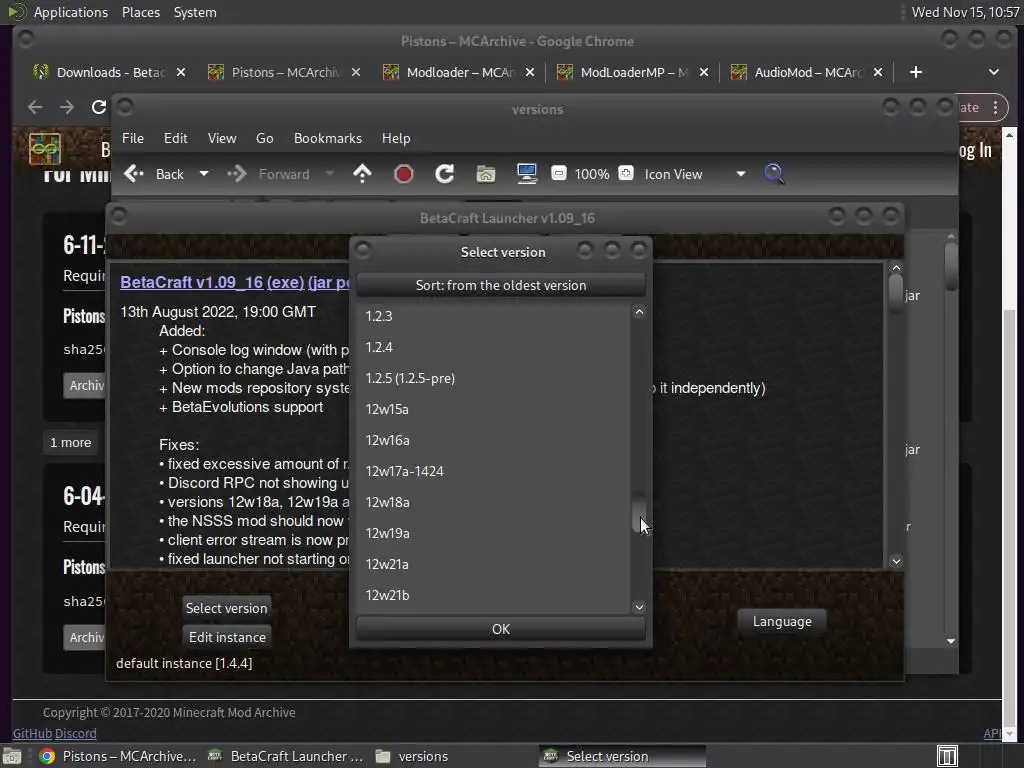Click the Up folder arrow in versions toolbar
Screen dimensions: 1024x768
[x=362, y=174]
